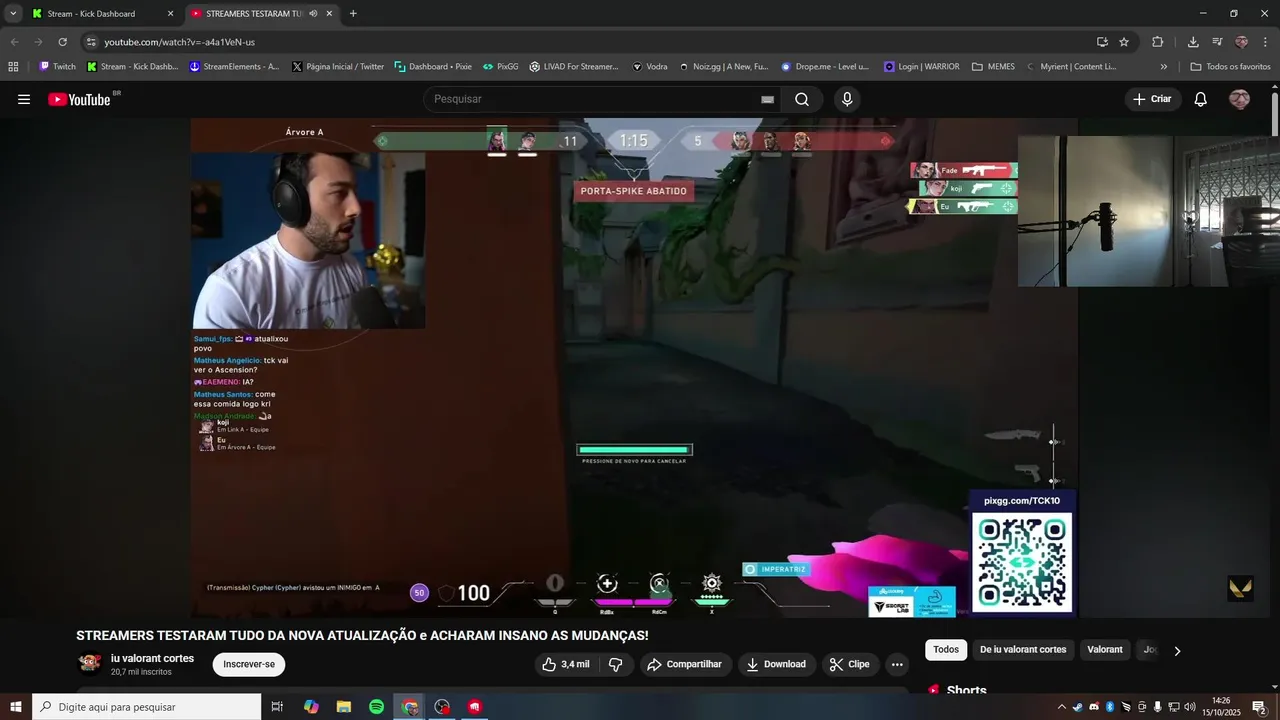Click the Compartilhar share button
This screenshot has width=1280, height=720.
click(684, 664)
